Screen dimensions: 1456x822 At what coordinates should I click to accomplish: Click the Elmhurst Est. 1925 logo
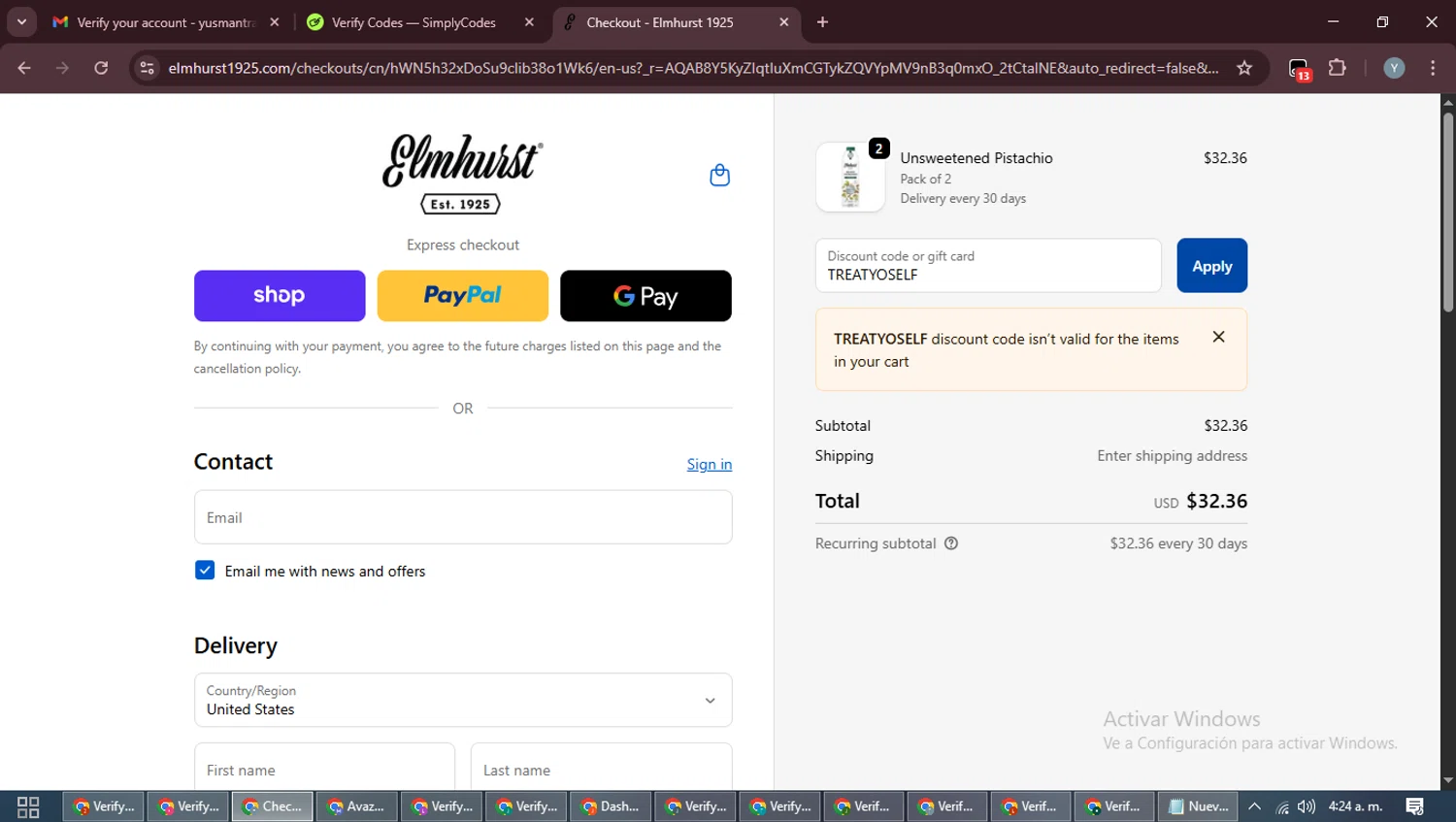point(462,174)
